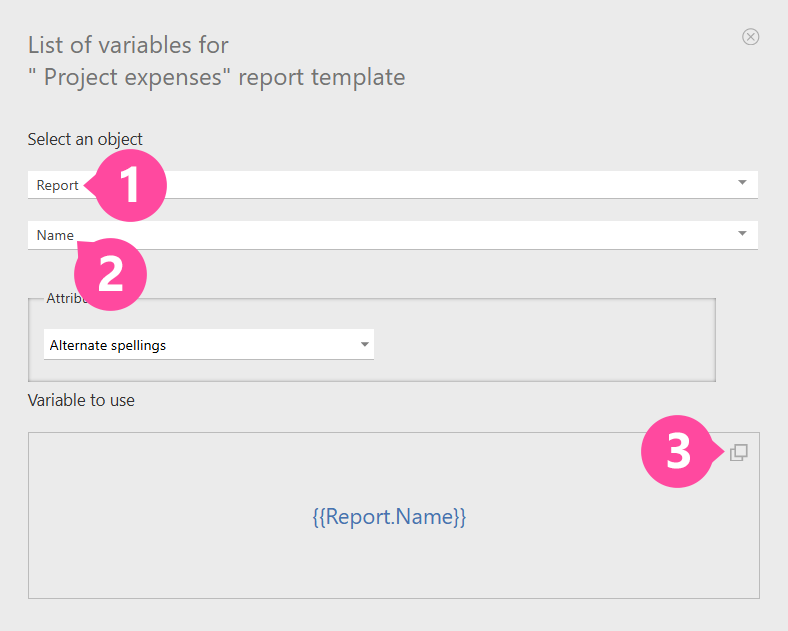Click the Variable to use label

tap(81, 400)
